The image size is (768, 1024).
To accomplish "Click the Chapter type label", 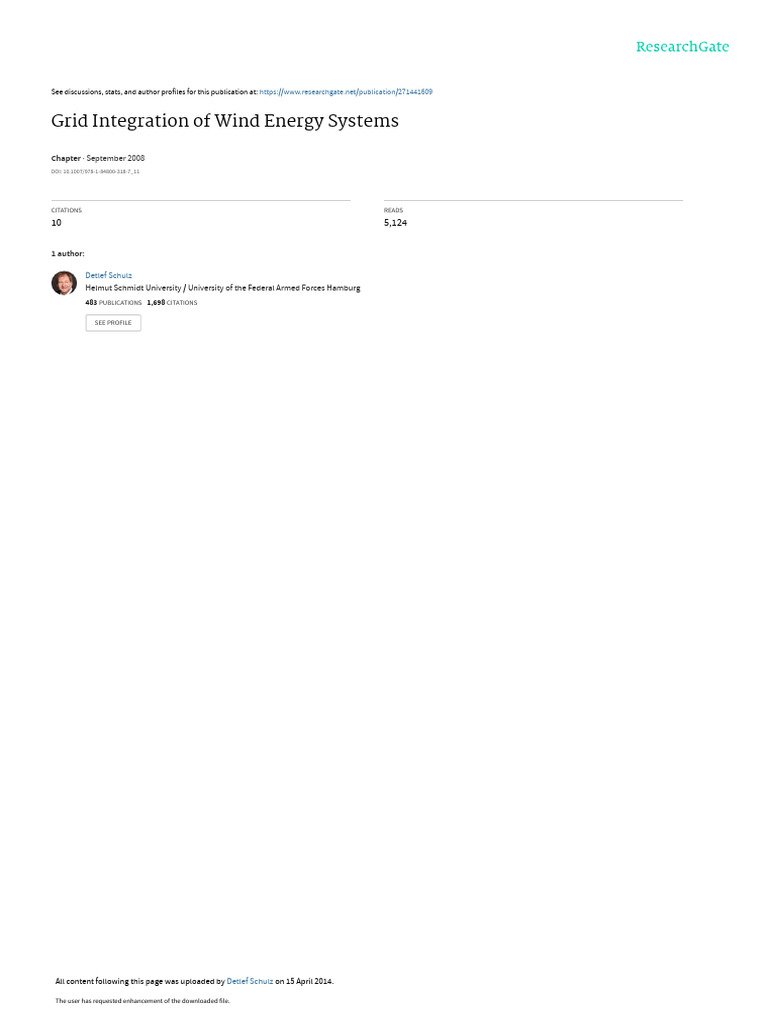I will pyautogui.click(x=66, y=159).
